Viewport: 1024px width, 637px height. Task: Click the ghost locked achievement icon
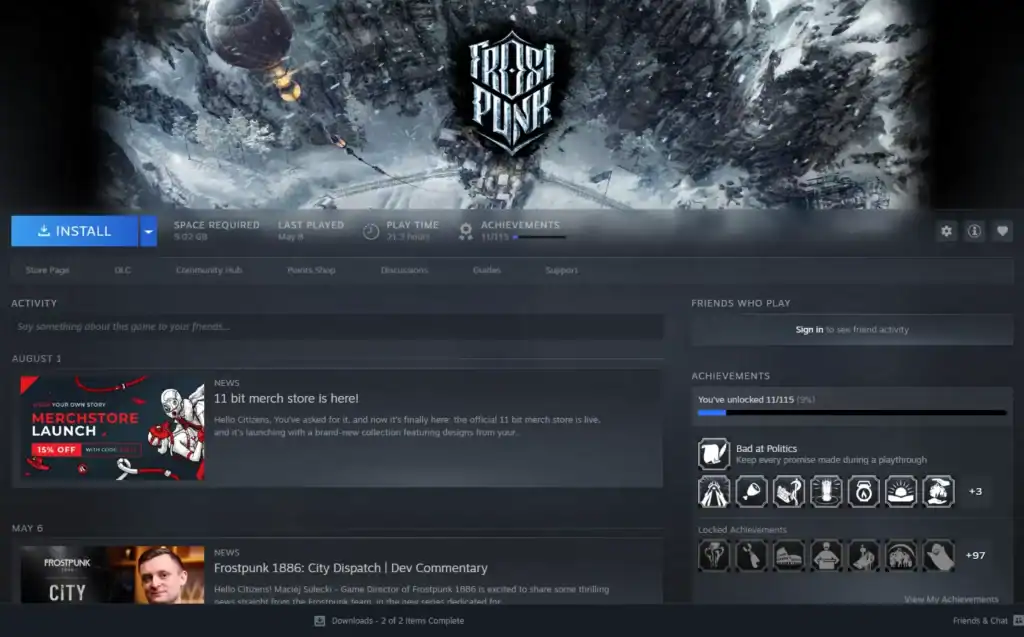pos(939,555)
